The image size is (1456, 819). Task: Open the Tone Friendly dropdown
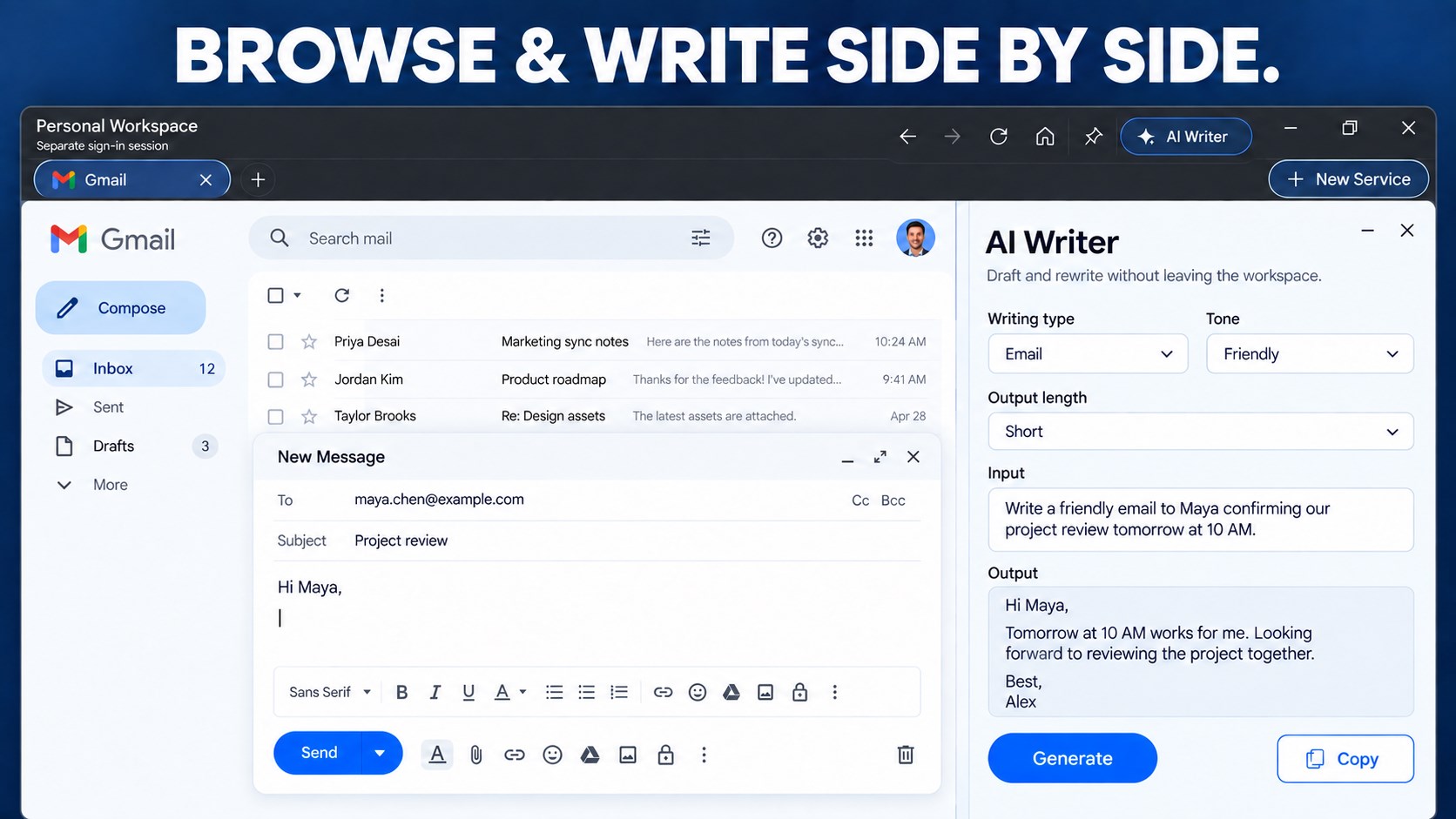coord(1310,354)
